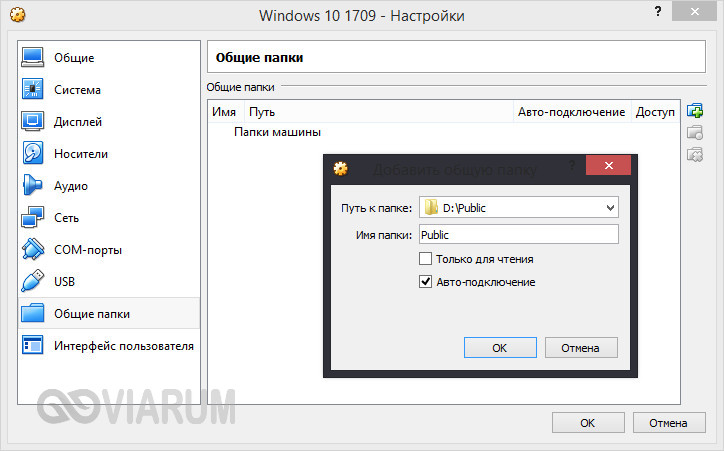The height and width of the screenshot is (451, 724).
Task: Open the Носители settings section
Action: coord(109,153)
